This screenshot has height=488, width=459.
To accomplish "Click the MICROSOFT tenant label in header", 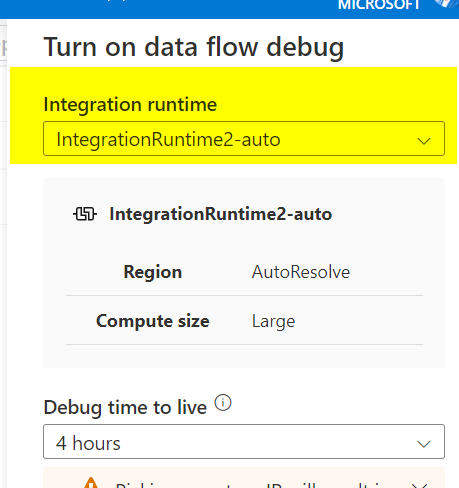I will click(379, 5).
